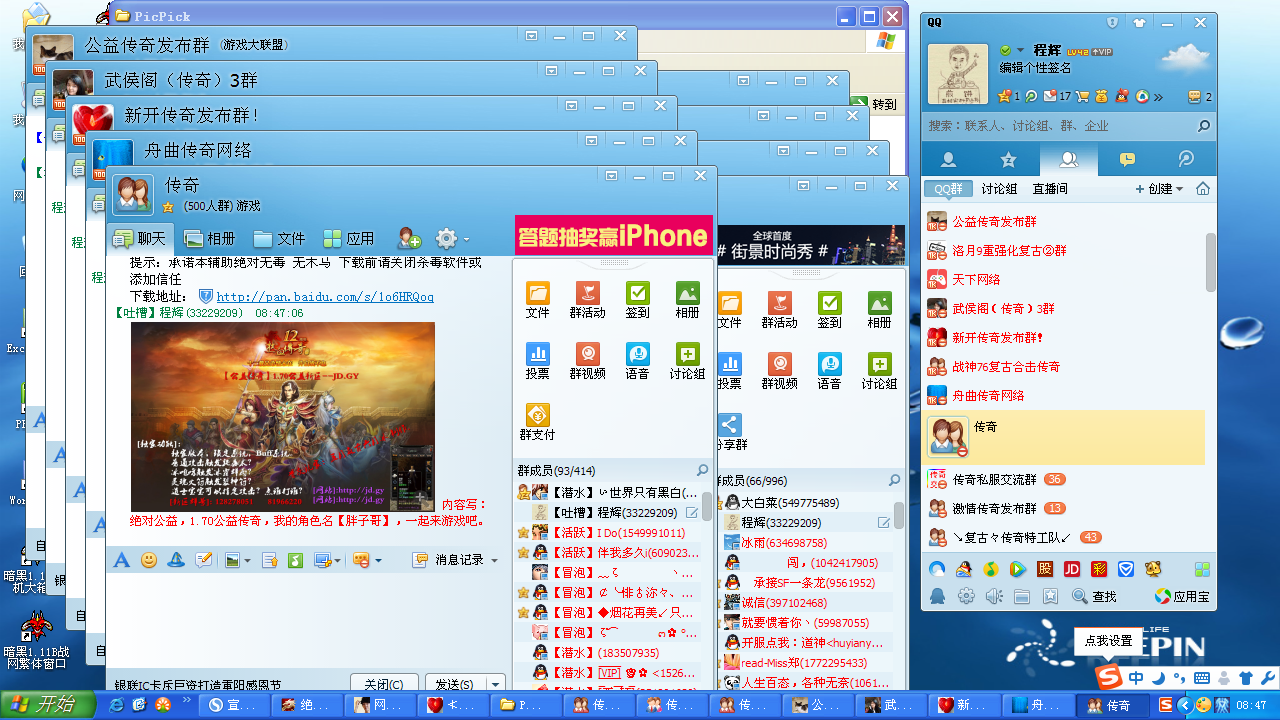The width and height of the screenshot is (1280, 720).
Task: Search group members via magnifier icon in 传奇
Action: click(702, 471)
